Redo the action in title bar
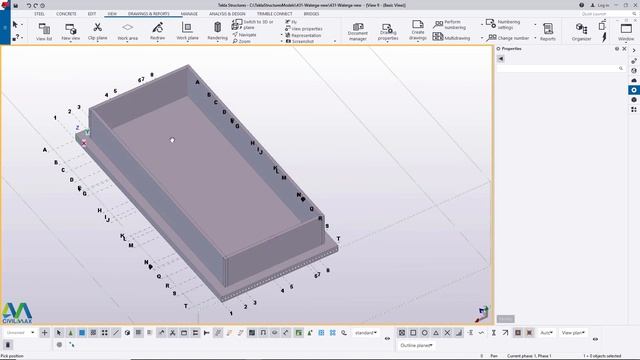Viewport: 640px width, 360px height. pos(36,6)
